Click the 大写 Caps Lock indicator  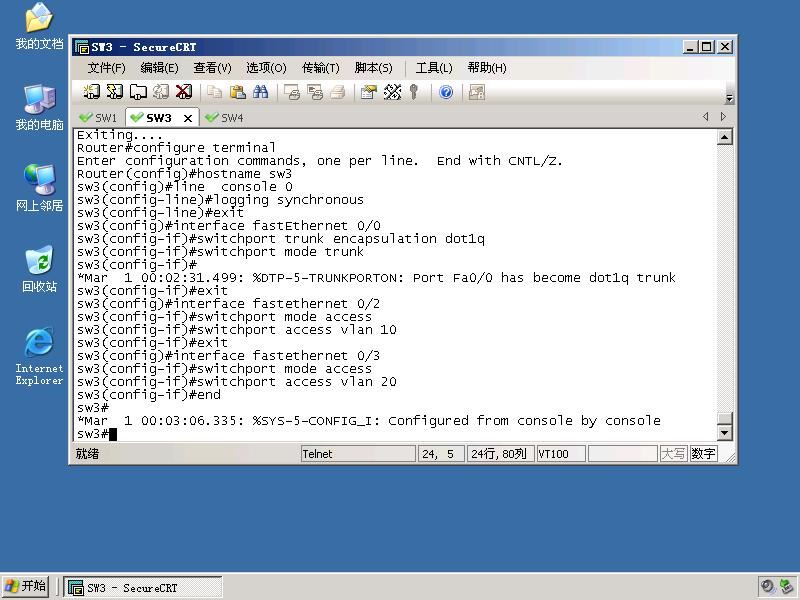673,454
